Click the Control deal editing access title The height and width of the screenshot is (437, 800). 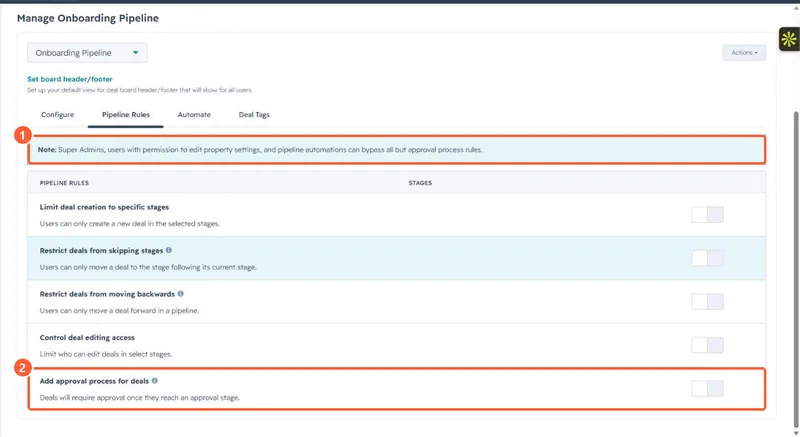pyautogui.click(x=87, y=338)
